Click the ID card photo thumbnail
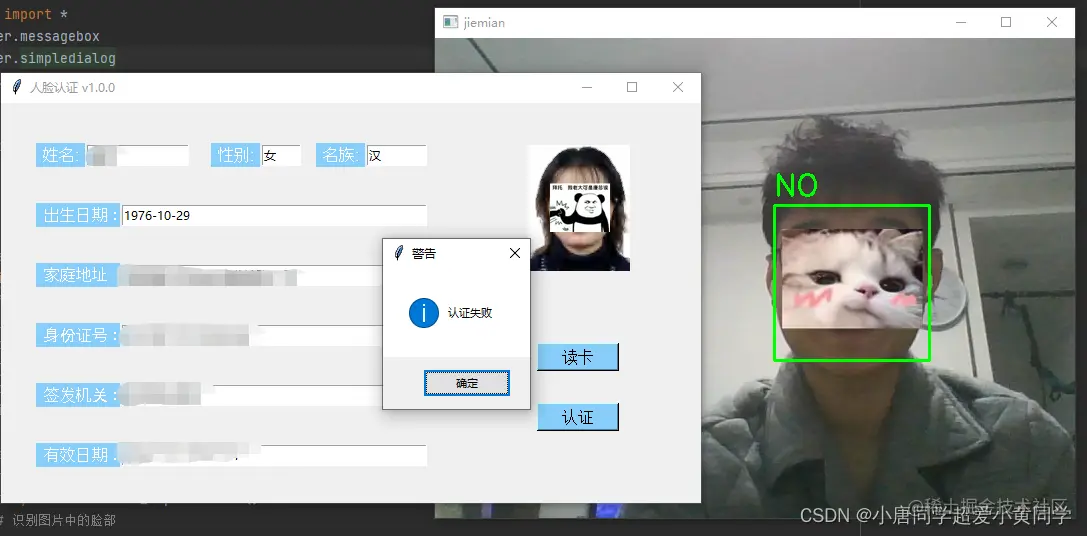The height and width of the screenshot is (536, 1087). pyautogui.click(x=579, y=207)
